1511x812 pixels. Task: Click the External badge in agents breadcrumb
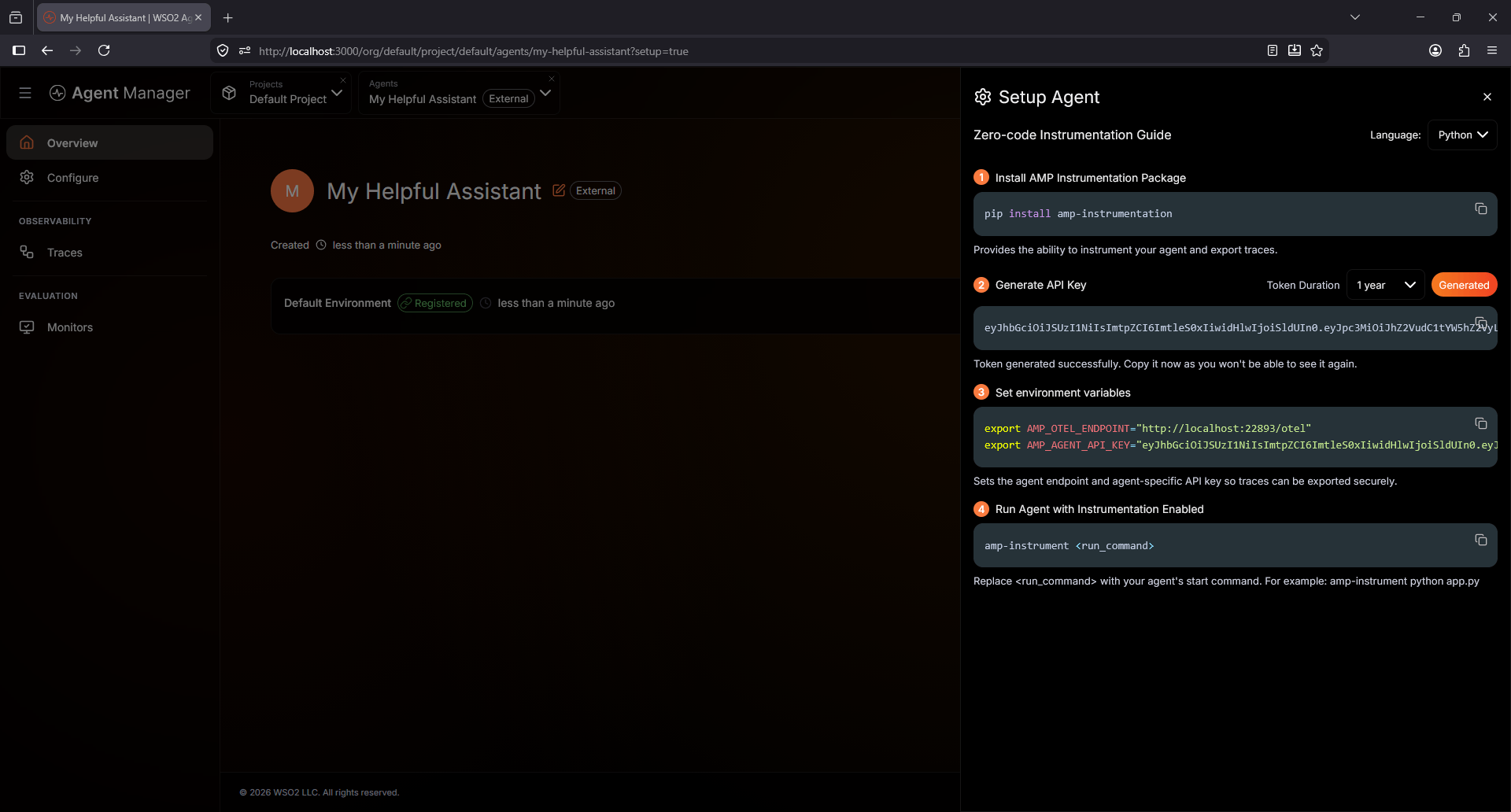508,98
